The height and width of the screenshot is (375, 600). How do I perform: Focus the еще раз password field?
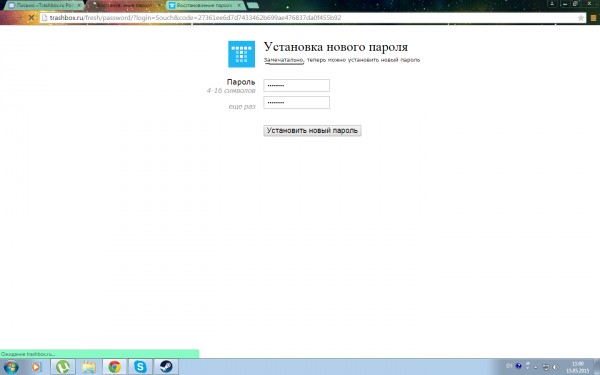coord(297,103)
